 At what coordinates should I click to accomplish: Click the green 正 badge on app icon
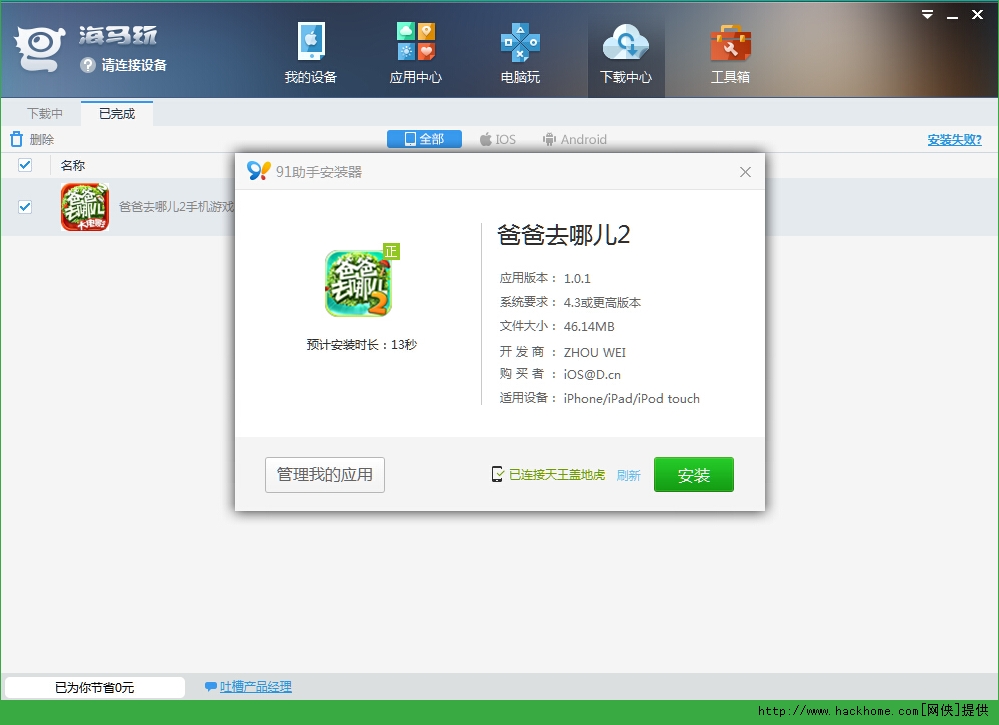click(x=391, y=251)
